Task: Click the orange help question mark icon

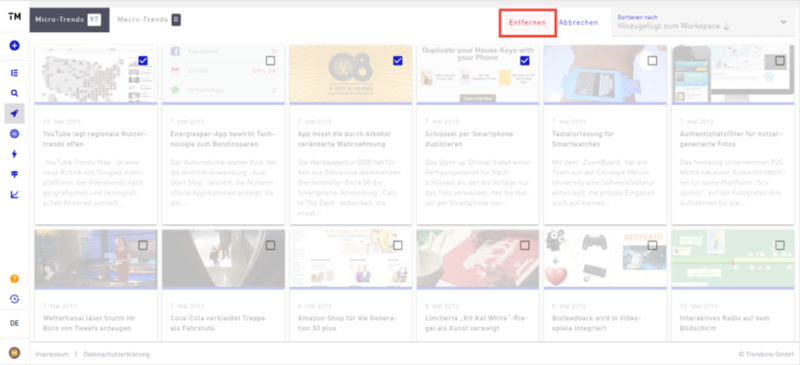Action: click(14, 279)
